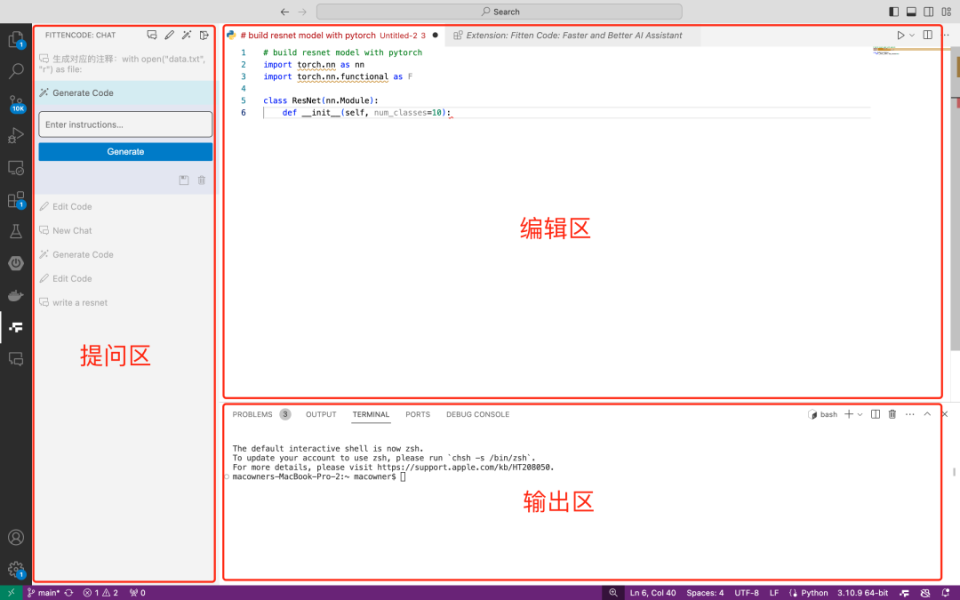Kill the terminal with the trash icon
The width and height of the screenshot is (960, 600).
pos(892,414)
